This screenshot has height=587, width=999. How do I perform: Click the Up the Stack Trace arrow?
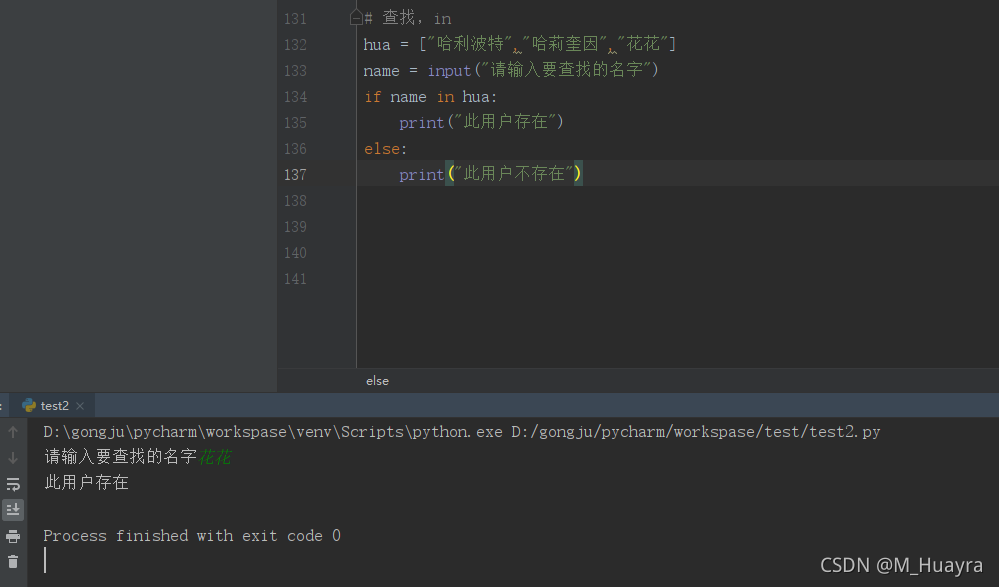pyautogui.click(x=13, y=432)
